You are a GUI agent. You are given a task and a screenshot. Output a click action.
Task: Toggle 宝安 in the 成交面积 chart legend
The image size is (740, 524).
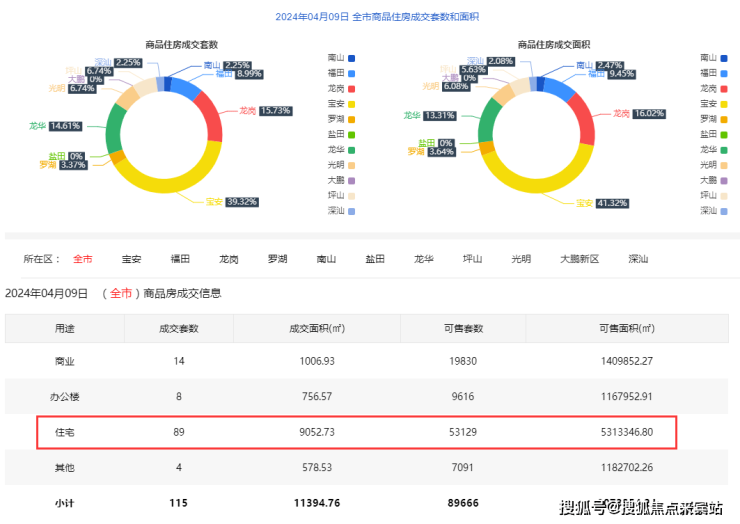click(714, 104)
